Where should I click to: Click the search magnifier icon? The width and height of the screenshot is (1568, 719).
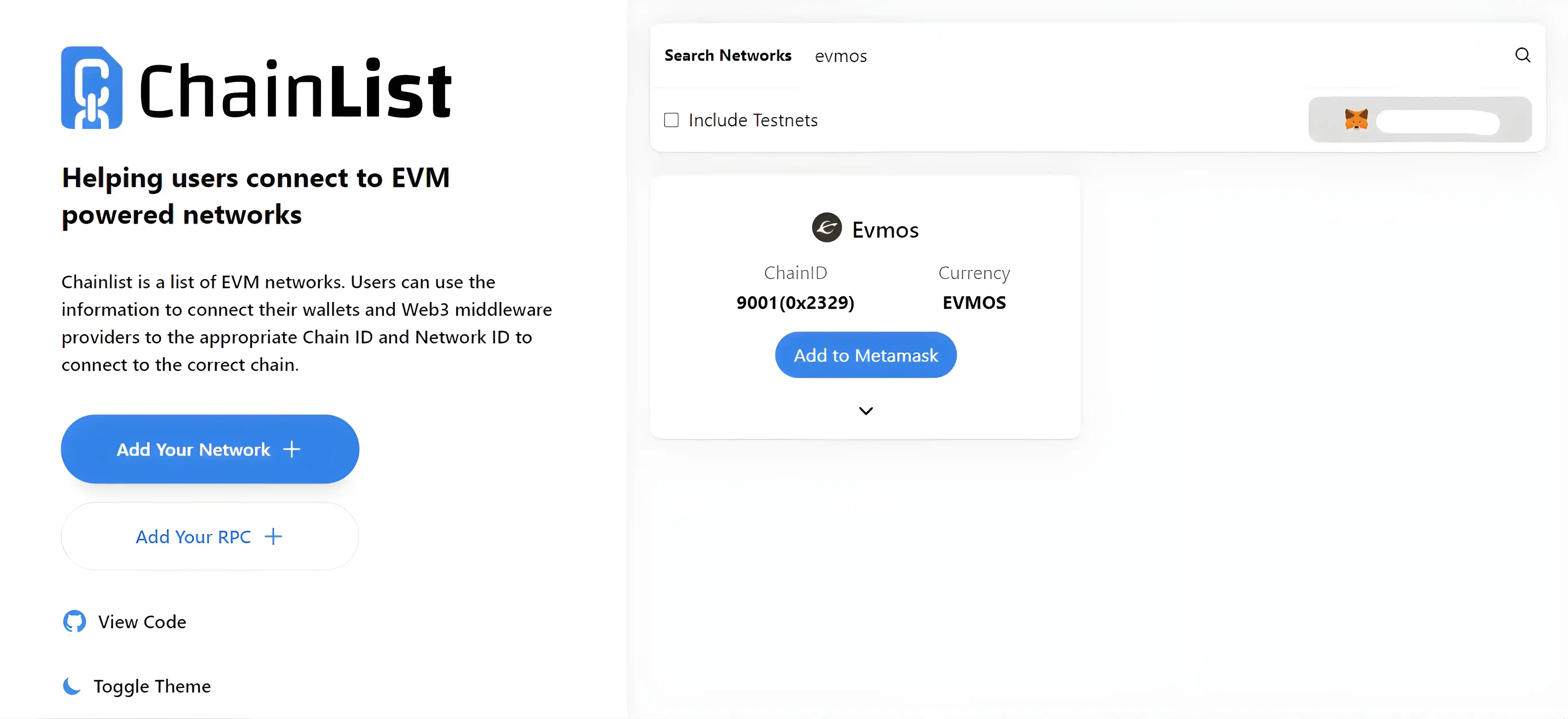coord(1522,55)
